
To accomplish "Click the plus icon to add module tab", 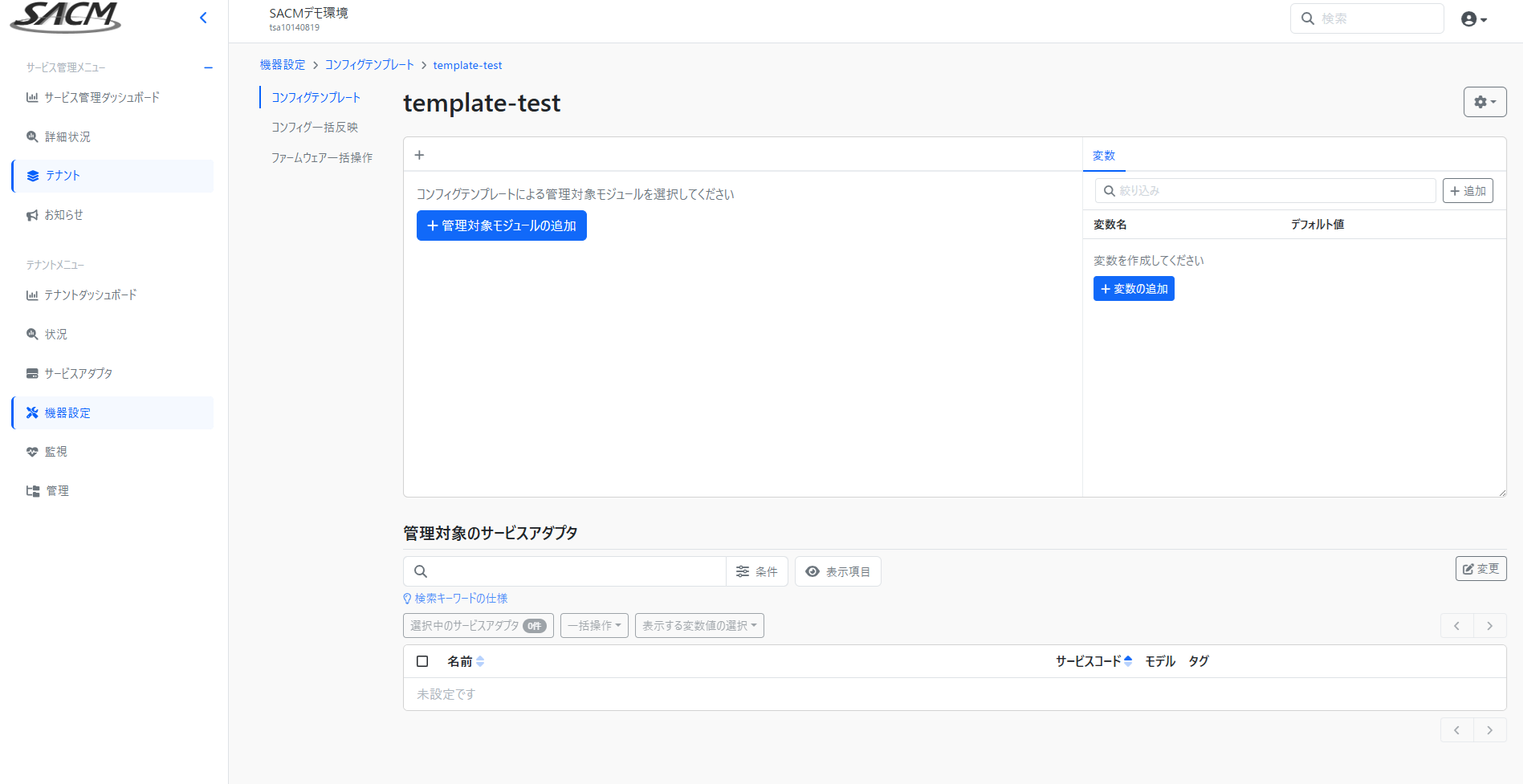I will click(419, 155).
